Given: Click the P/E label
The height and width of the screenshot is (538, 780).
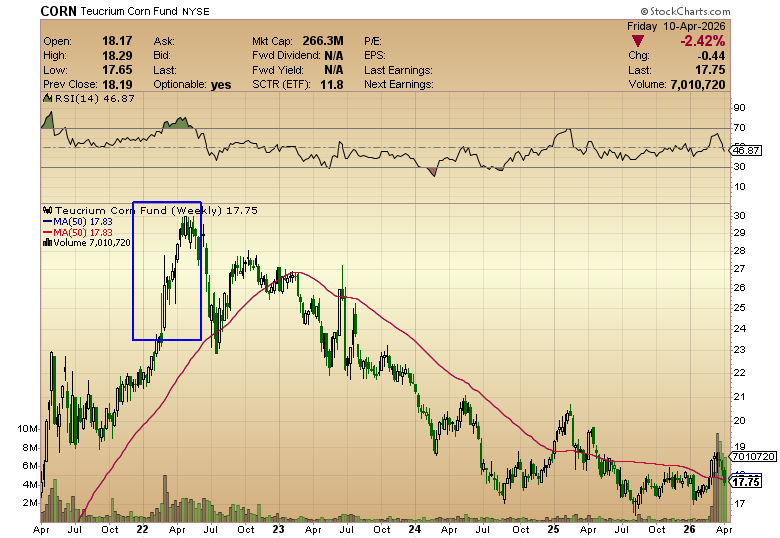Looking at the screenshot, I should tap(373, 41).
